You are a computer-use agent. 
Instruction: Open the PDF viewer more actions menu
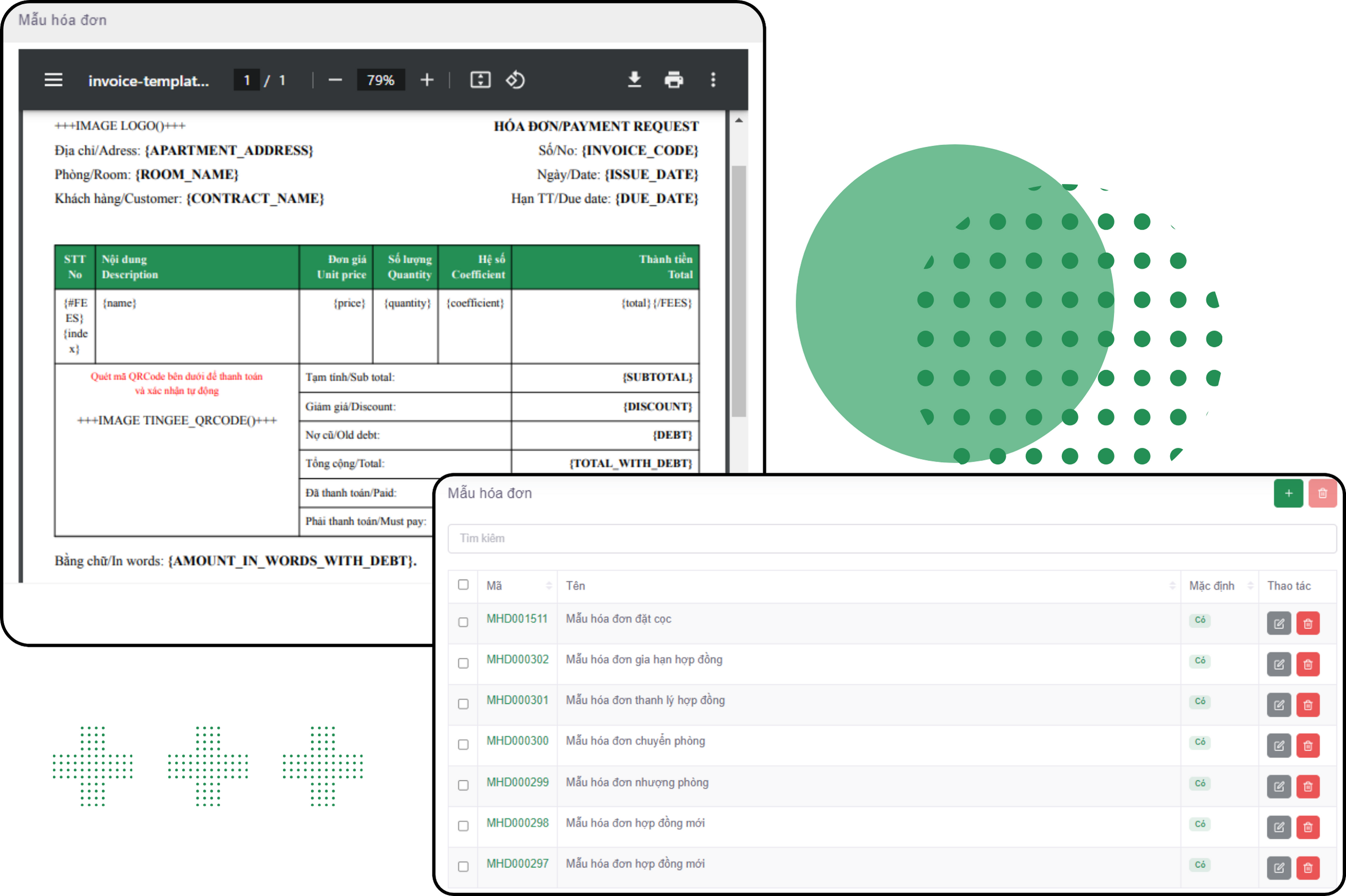pos(713,80)
